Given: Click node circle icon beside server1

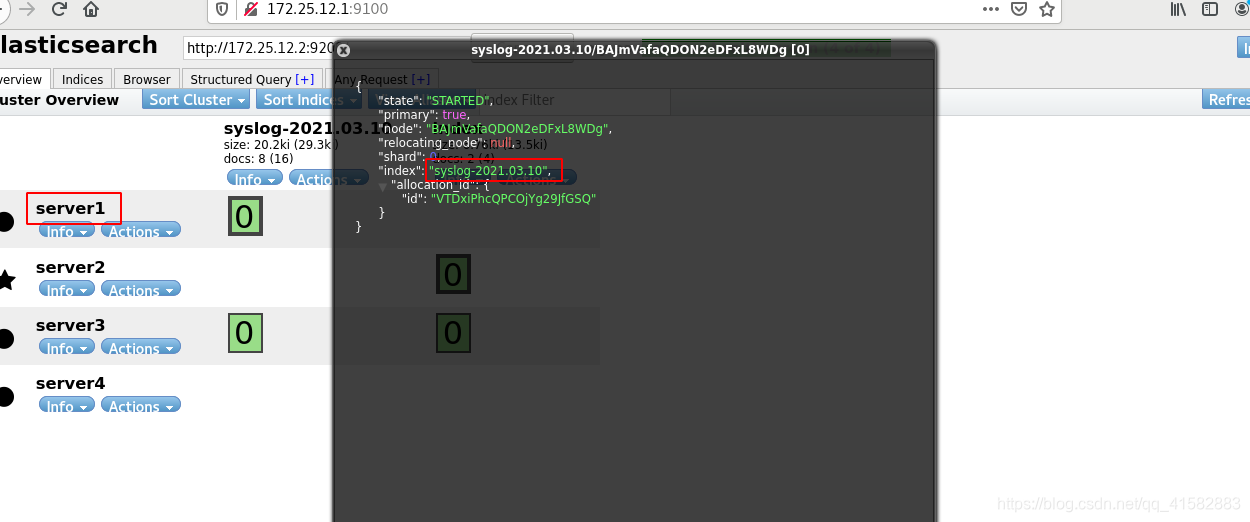Looking at the screenshot, I should (5, 221).
